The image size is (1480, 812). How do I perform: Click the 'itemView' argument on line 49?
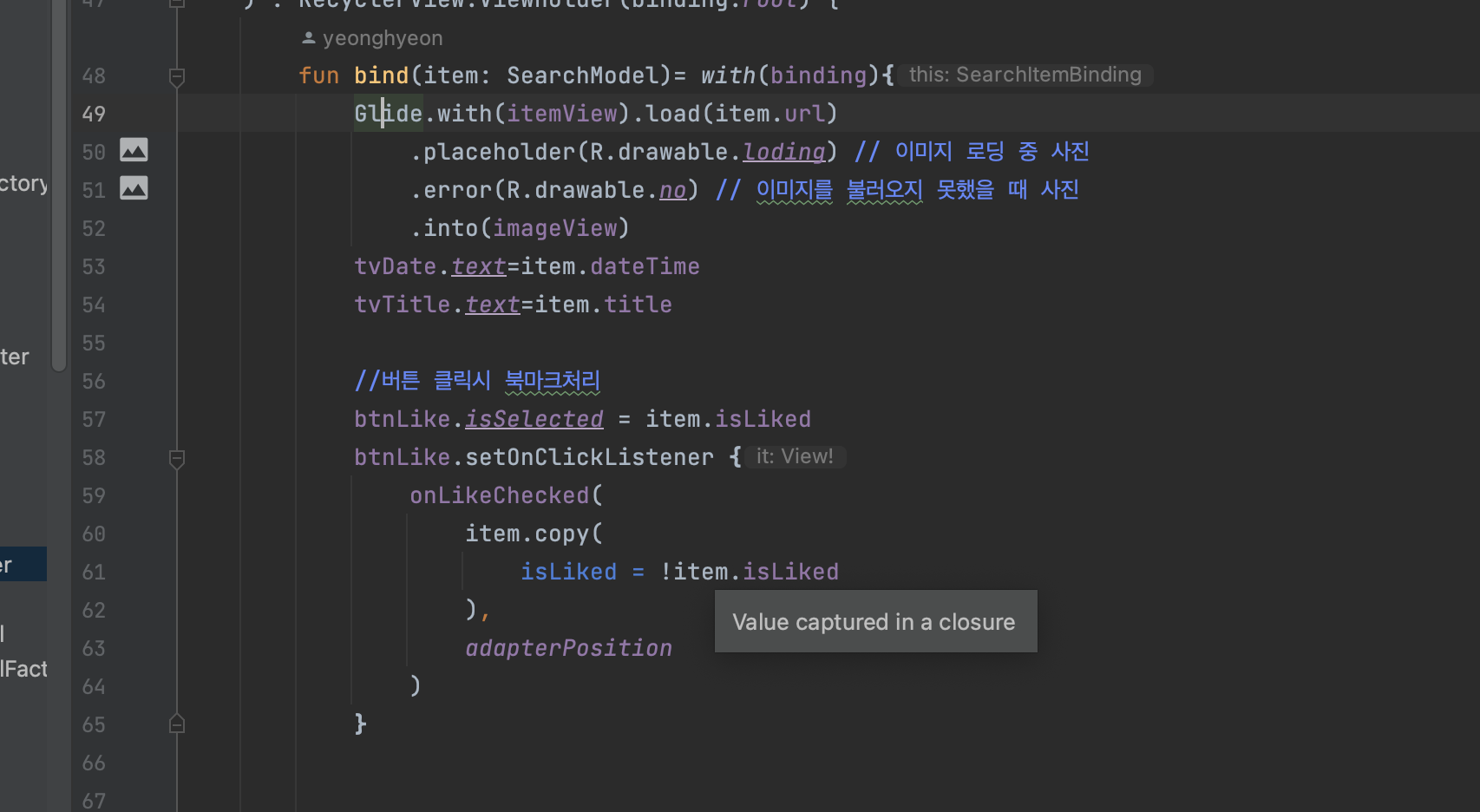pos(562,114)
